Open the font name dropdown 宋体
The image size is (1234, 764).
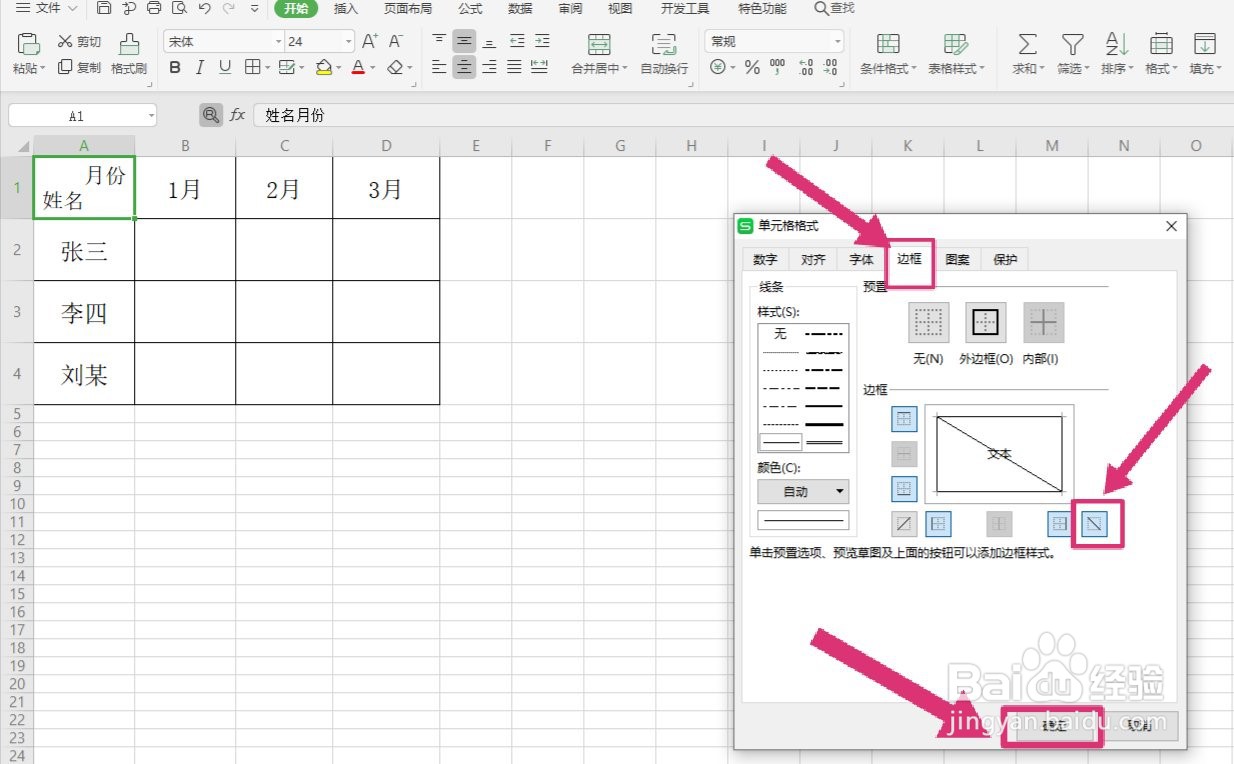[x=279, y=41]
